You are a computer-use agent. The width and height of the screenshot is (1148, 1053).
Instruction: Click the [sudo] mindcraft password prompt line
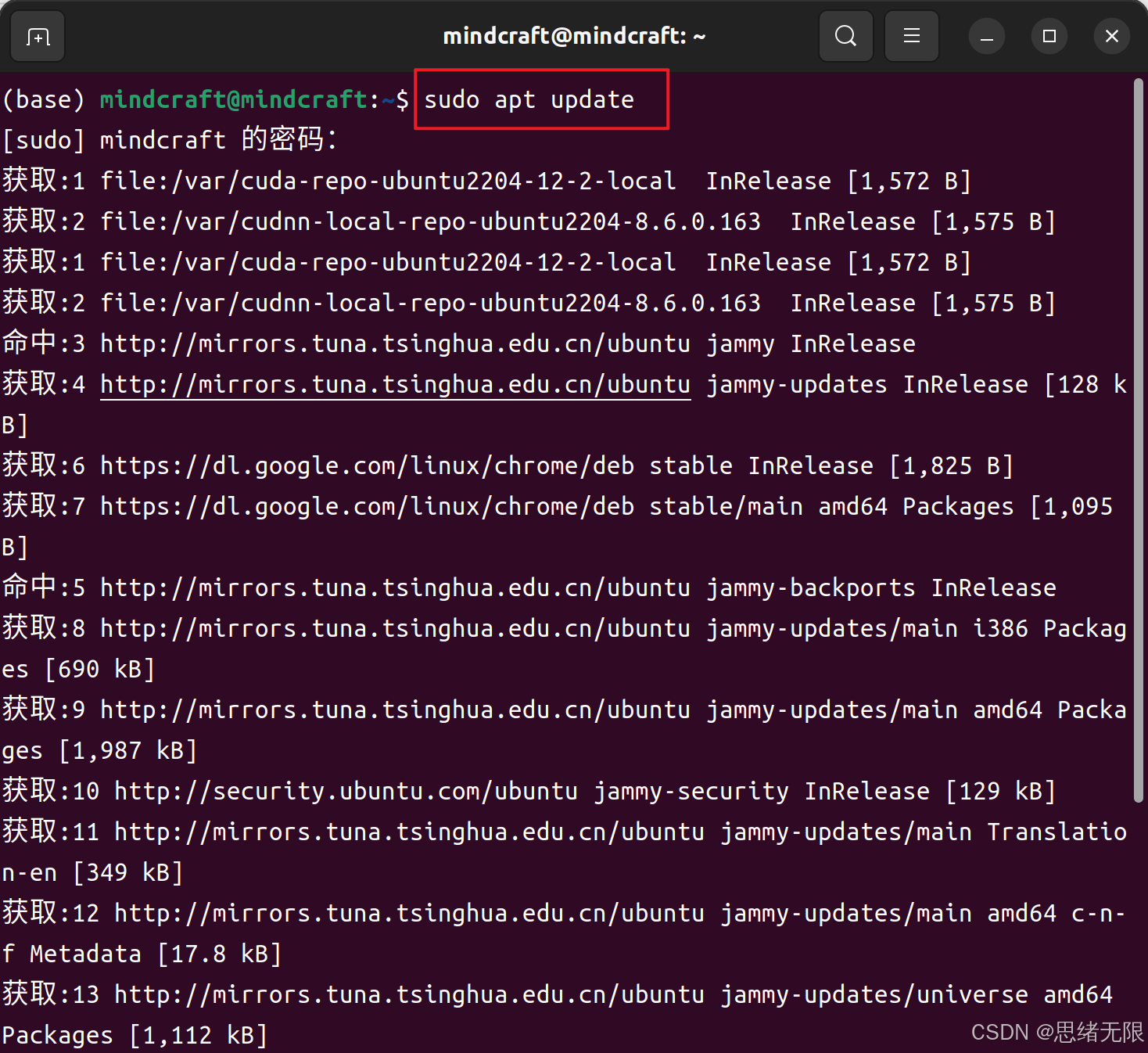click(170, 140)
